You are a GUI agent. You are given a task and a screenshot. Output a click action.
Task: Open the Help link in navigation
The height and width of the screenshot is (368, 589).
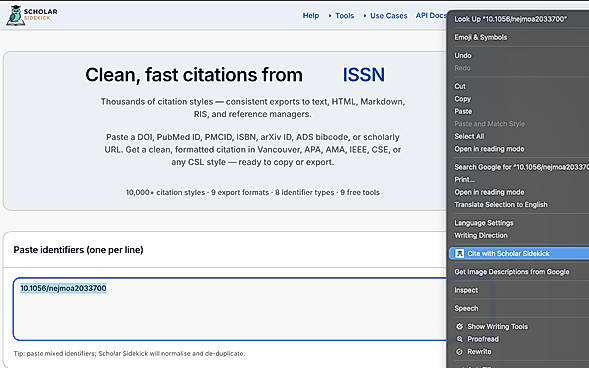[x=311, y=15]
